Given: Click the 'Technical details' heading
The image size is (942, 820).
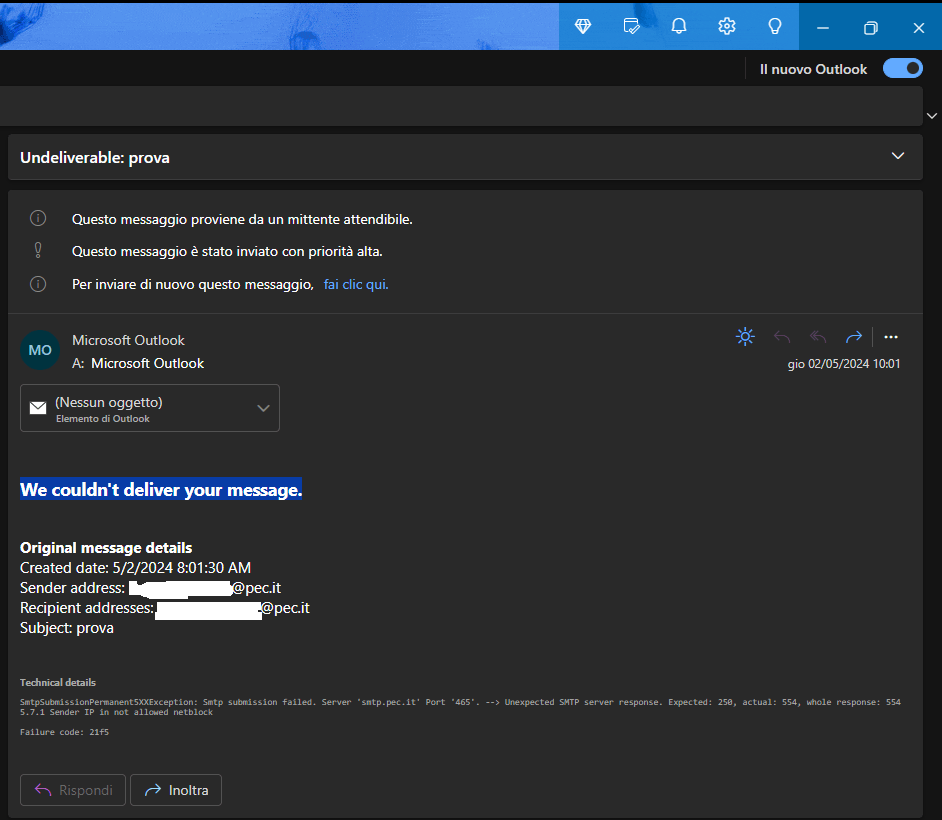Looking at the screenshot, I should click(x=58, y=682).
